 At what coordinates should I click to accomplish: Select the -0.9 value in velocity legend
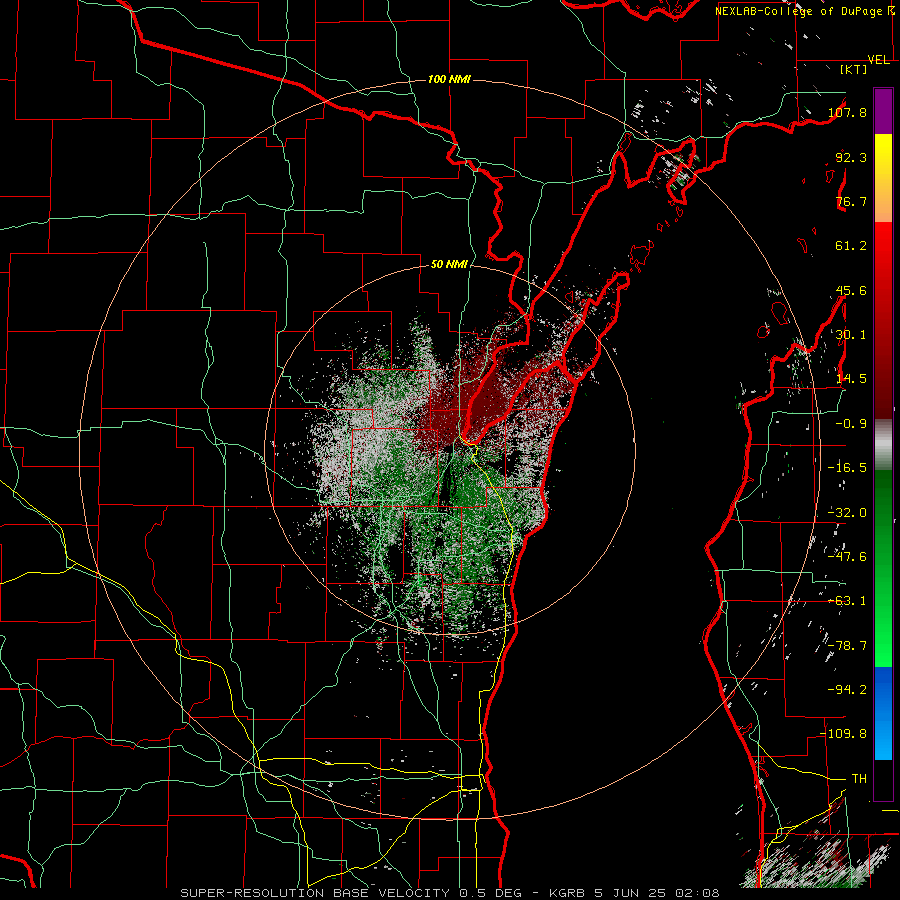coord(851,424)
